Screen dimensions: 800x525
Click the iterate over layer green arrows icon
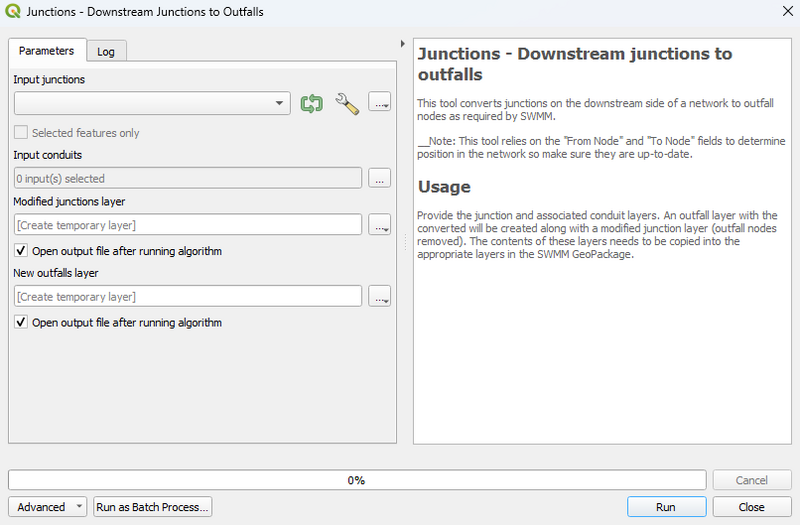pos(312,103)
